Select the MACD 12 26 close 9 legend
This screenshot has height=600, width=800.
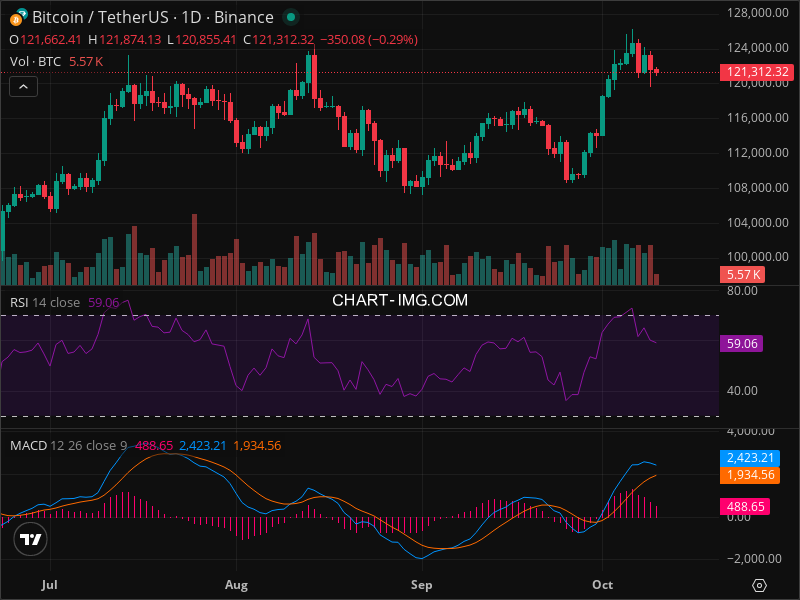click(67, 444)
